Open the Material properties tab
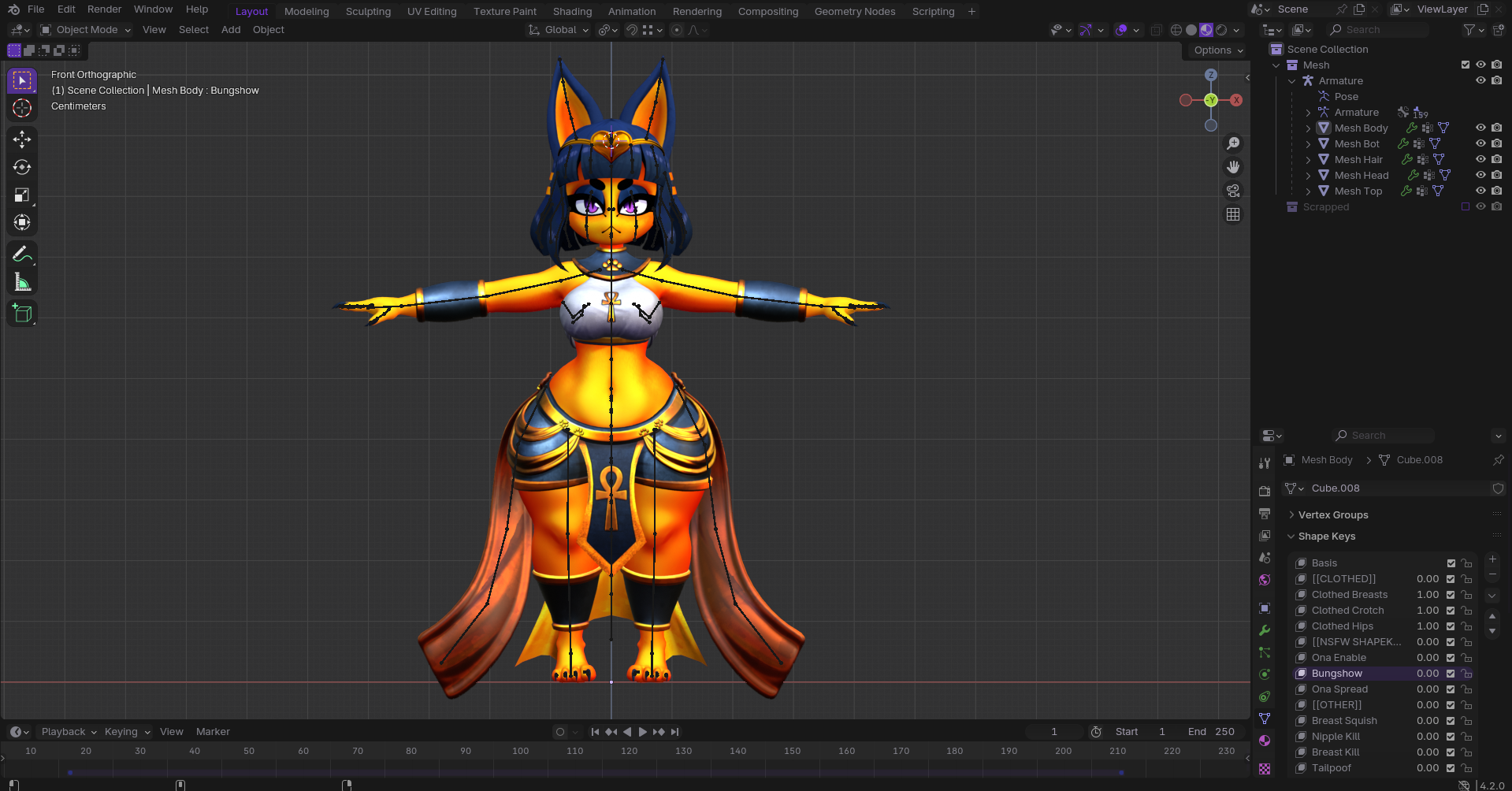Screen dimensions: 1512x791 click(x=1265, y=741)
